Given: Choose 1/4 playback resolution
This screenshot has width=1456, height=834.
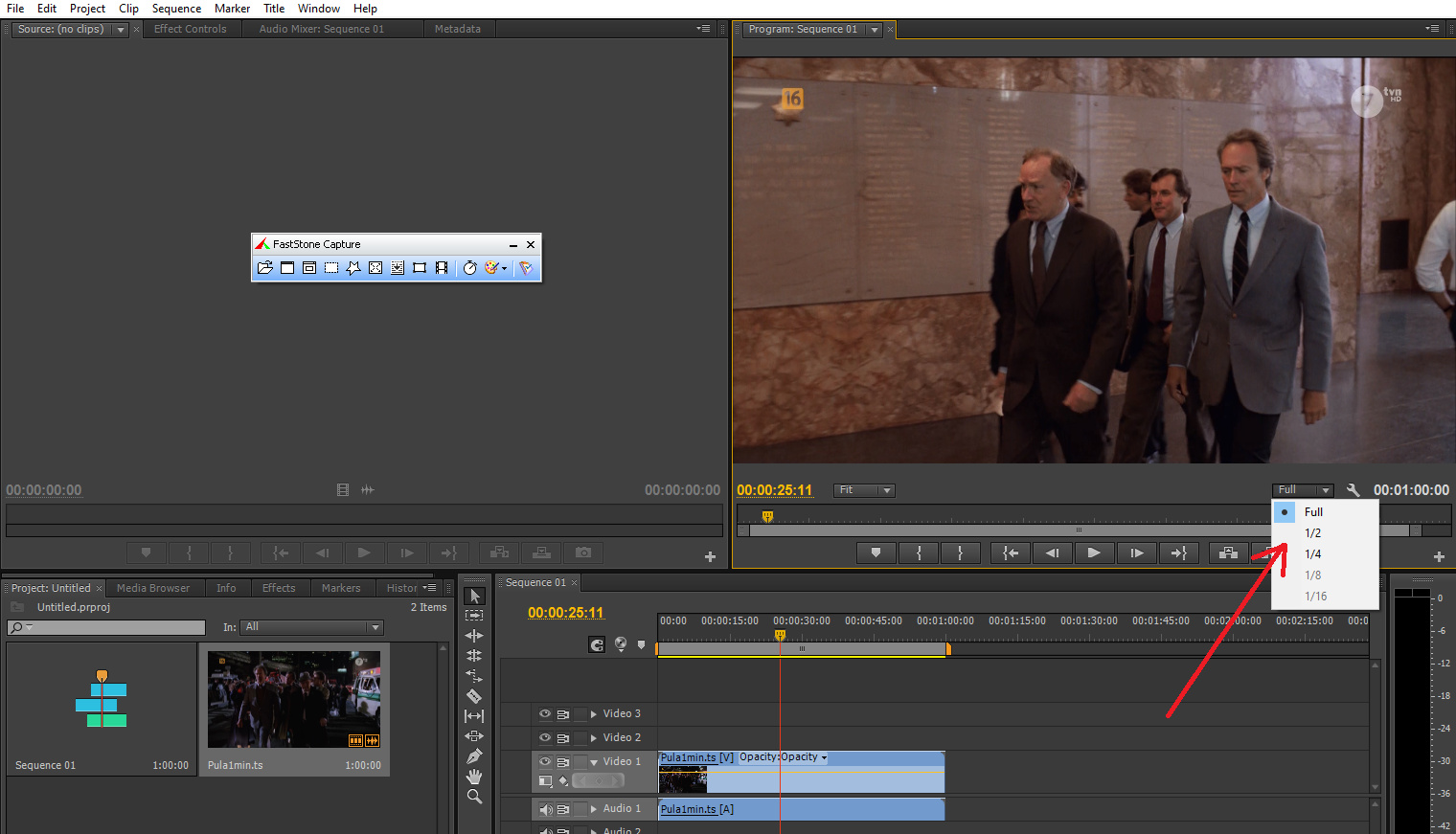Looking at the screenshot, I should pyautogui.click(x=1325, y=554).
